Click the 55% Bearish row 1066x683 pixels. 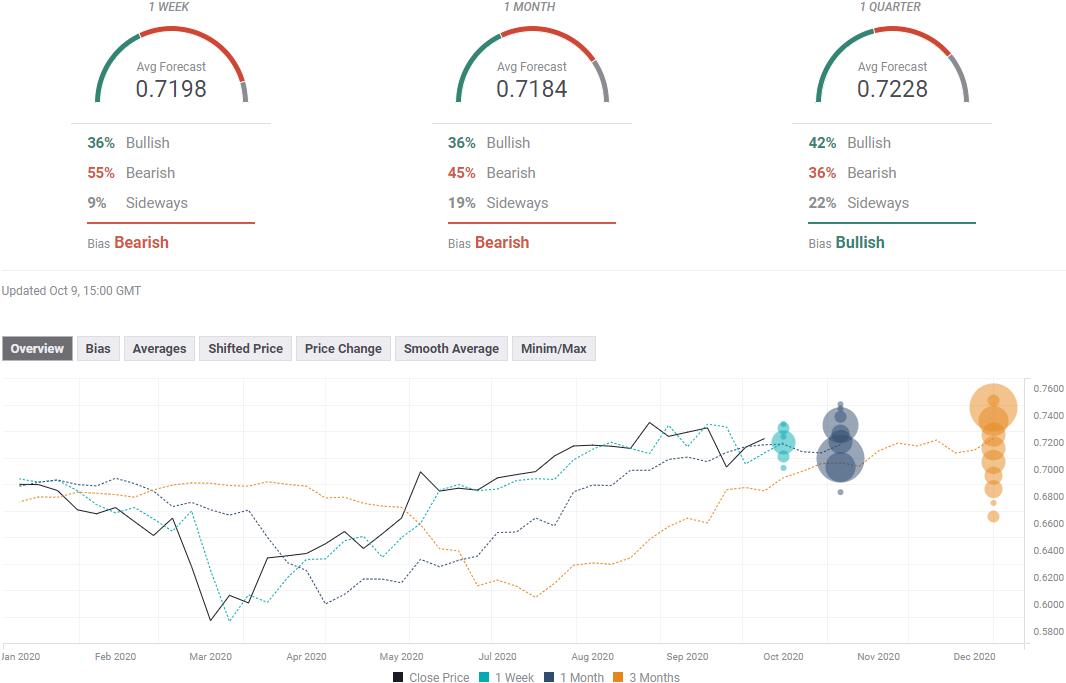(x=131, y=173)
